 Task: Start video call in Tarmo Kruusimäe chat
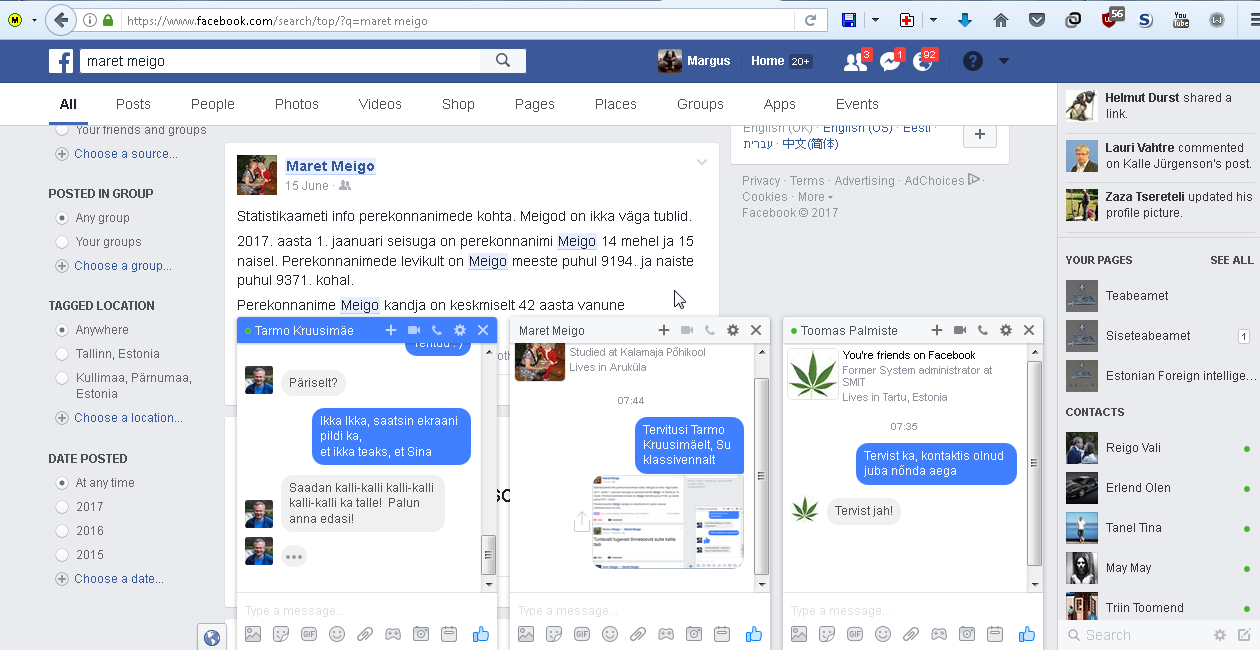(x=414, y=330)
